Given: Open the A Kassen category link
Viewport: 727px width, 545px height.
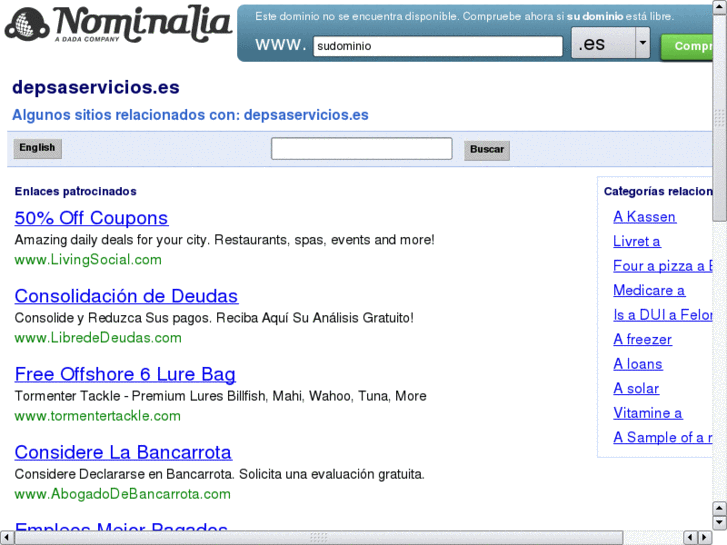Looking at the screenshot, I should coord(644,217).
